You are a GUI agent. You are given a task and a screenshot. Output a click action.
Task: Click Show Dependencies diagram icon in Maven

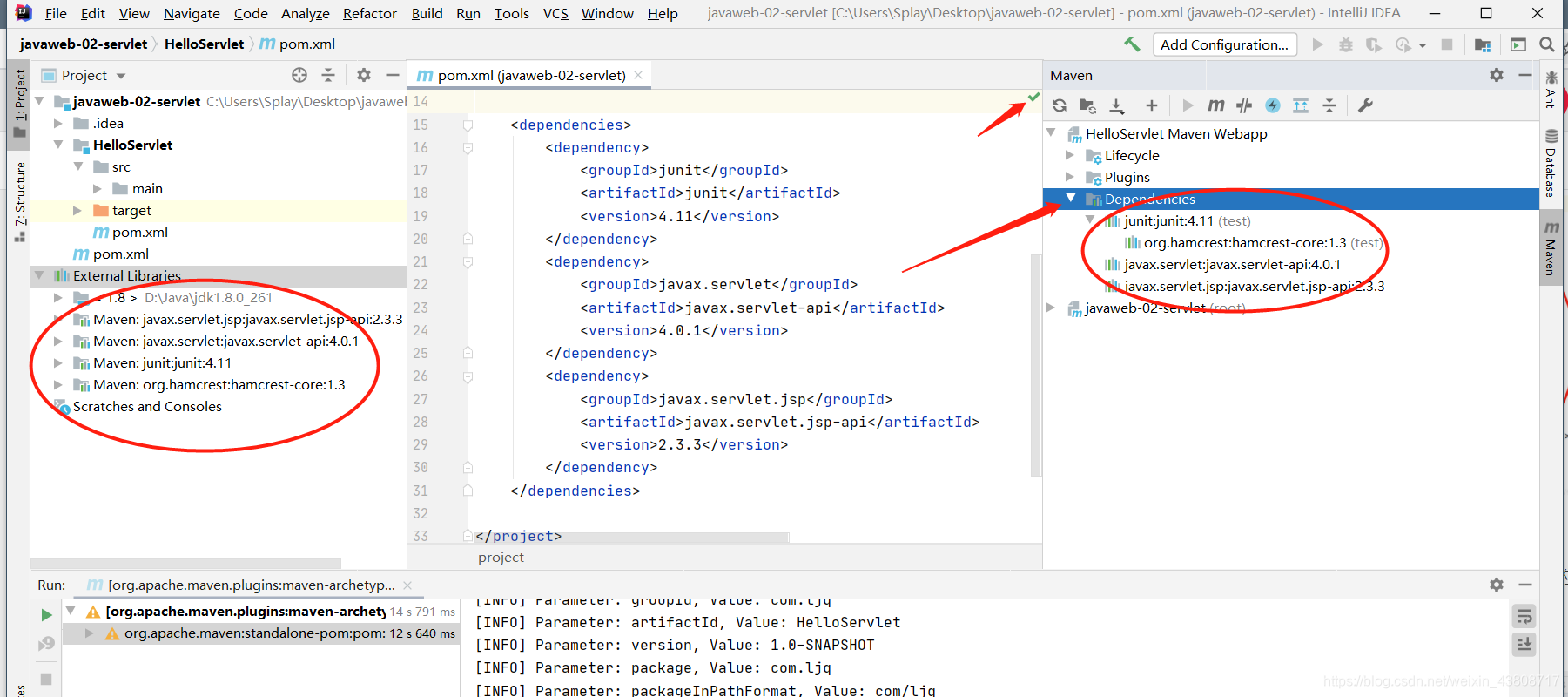pyautogui.click(x=1301, y=105)
